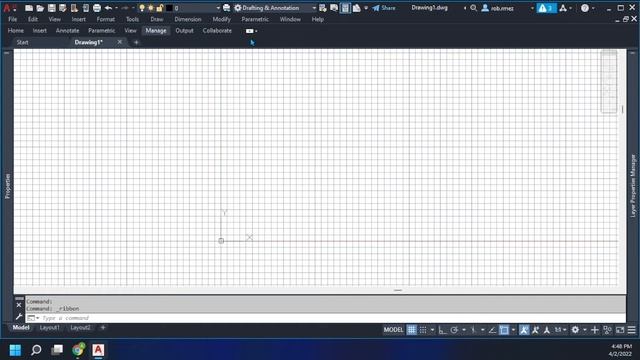Expand snap mode settings arrow

(x=432, y=330)
